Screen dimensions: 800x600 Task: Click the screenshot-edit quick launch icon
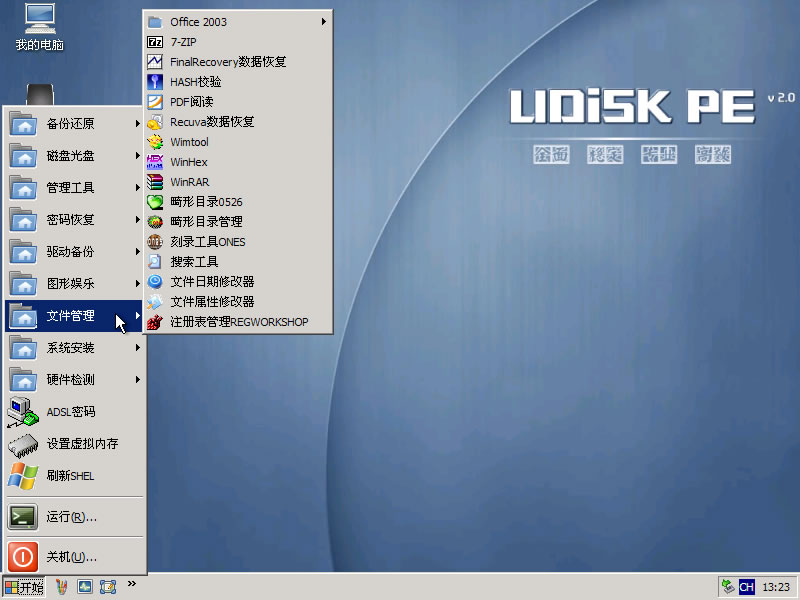(x=108, y=587)
